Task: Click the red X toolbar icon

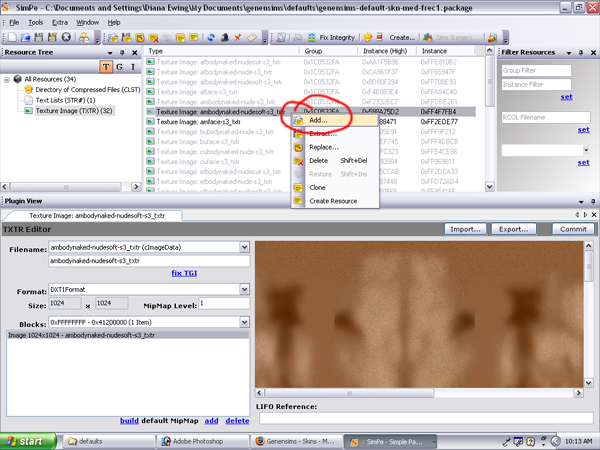Action: 238,38
